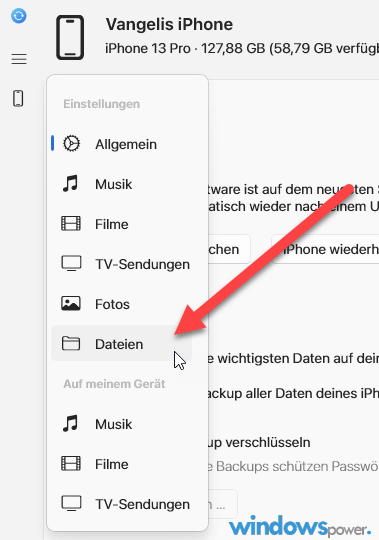Select Musik under Einstellungen

tap(121, 184)
